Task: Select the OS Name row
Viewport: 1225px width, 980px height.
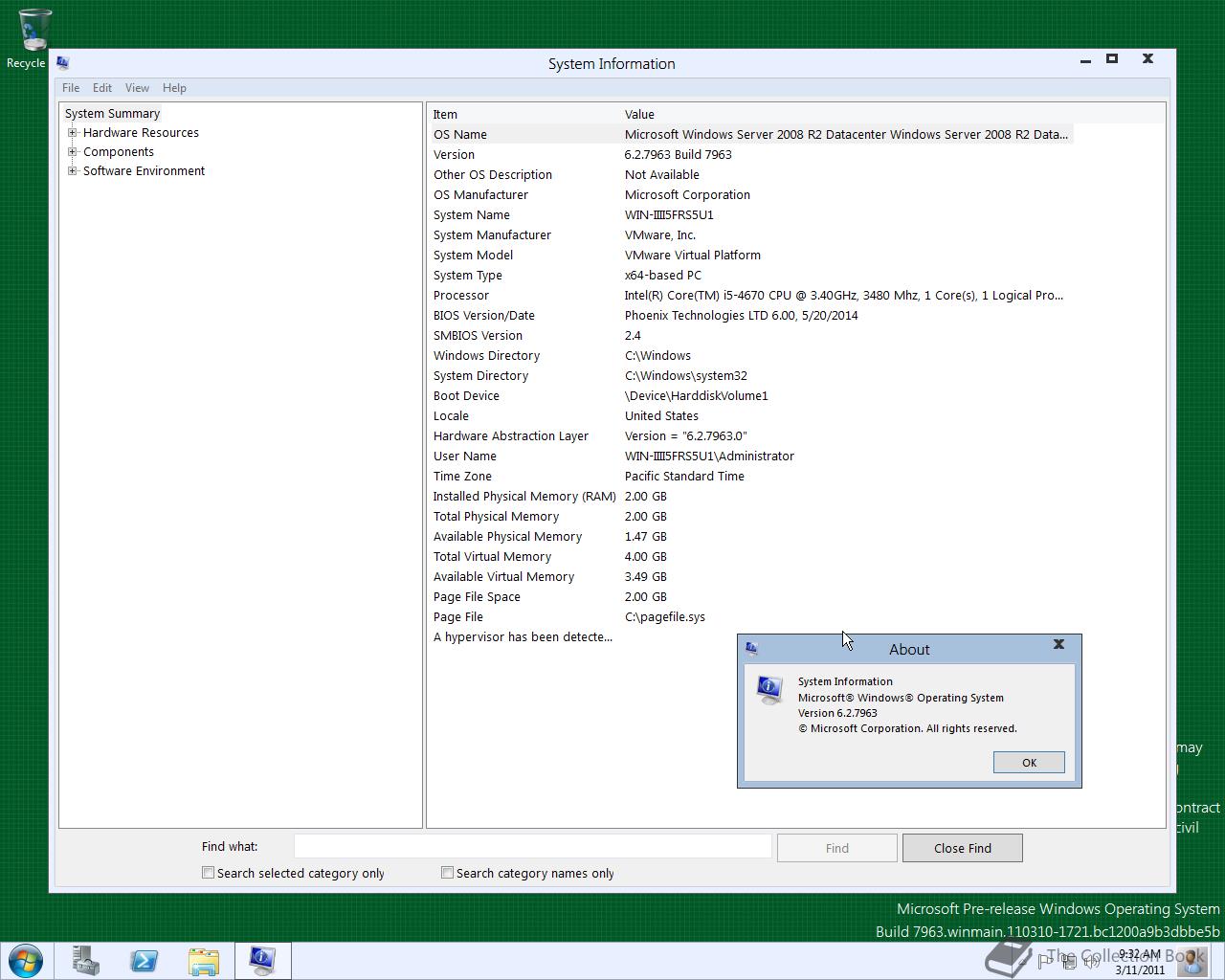Action: coord(751,135)
